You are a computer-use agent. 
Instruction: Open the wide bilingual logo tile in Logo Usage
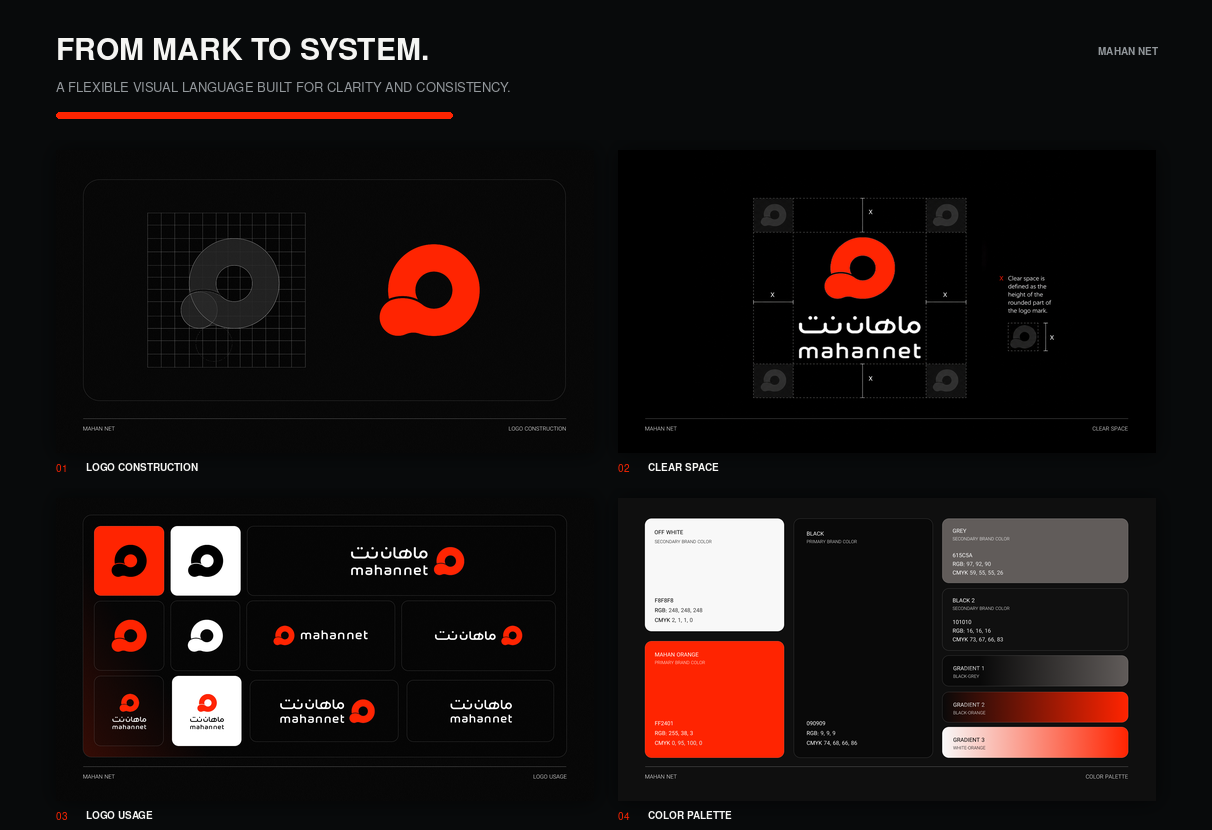pos(401,561)
